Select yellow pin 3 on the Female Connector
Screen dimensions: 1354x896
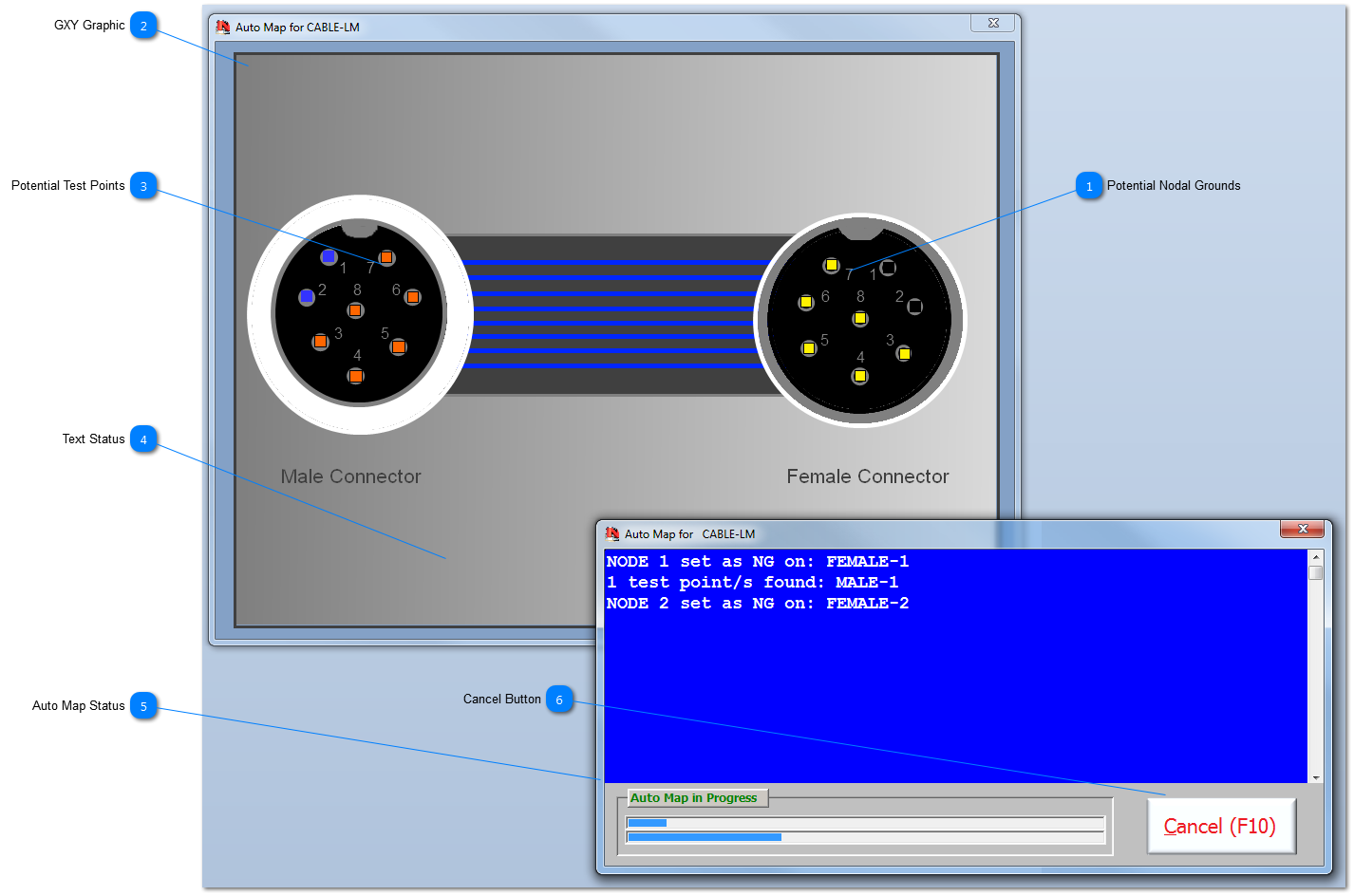click(904, 354)
